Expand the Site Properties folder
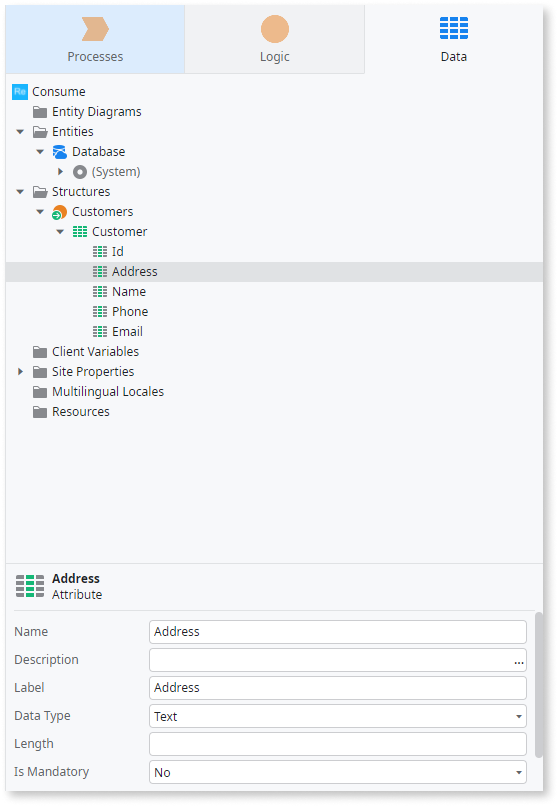This screenshot has height=806, width=558. pyautogui.click(x=20, y=372)
